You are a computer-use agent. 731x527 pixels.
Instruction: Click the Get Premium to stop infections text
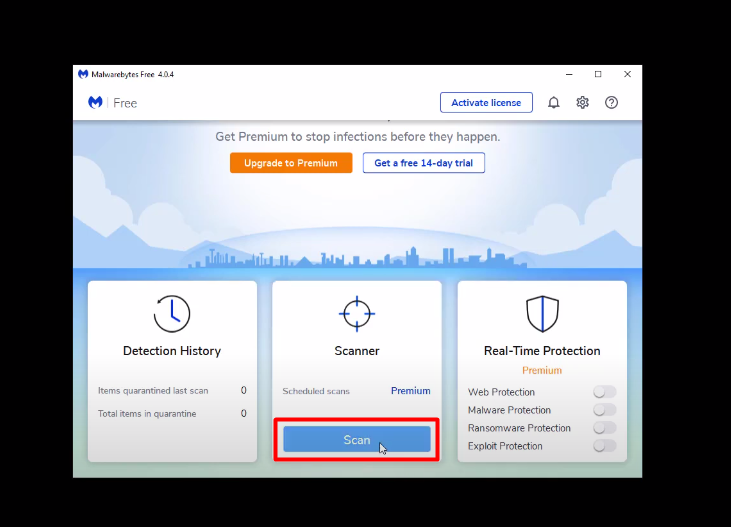coord(358,137)
